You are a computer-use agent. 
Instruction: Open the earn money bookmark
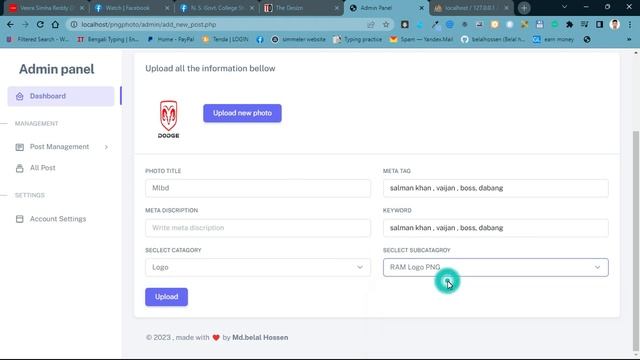tap(553, 40)
